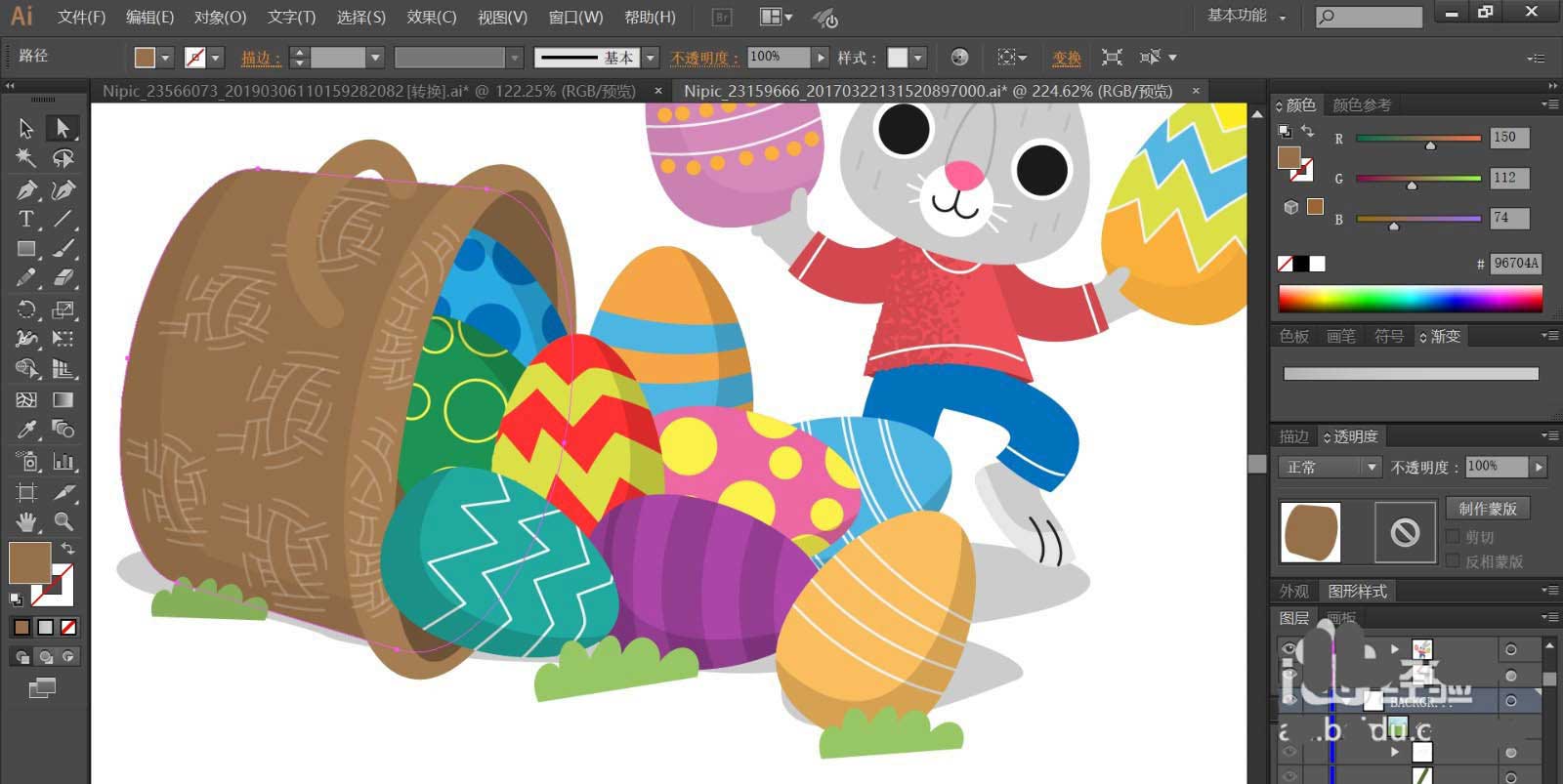Click the B slider track
This screenshot has height=784, width=1563.
[1418, 219]
